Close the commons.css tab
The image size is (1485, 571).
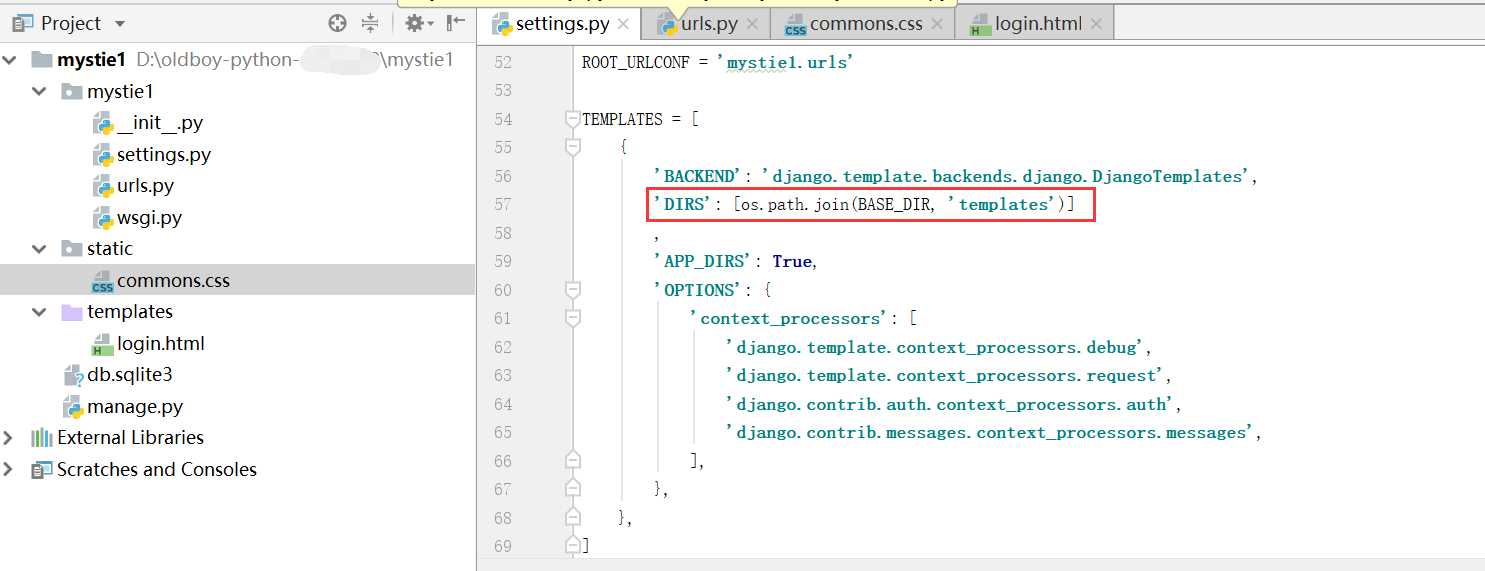(x=937, y=24)
